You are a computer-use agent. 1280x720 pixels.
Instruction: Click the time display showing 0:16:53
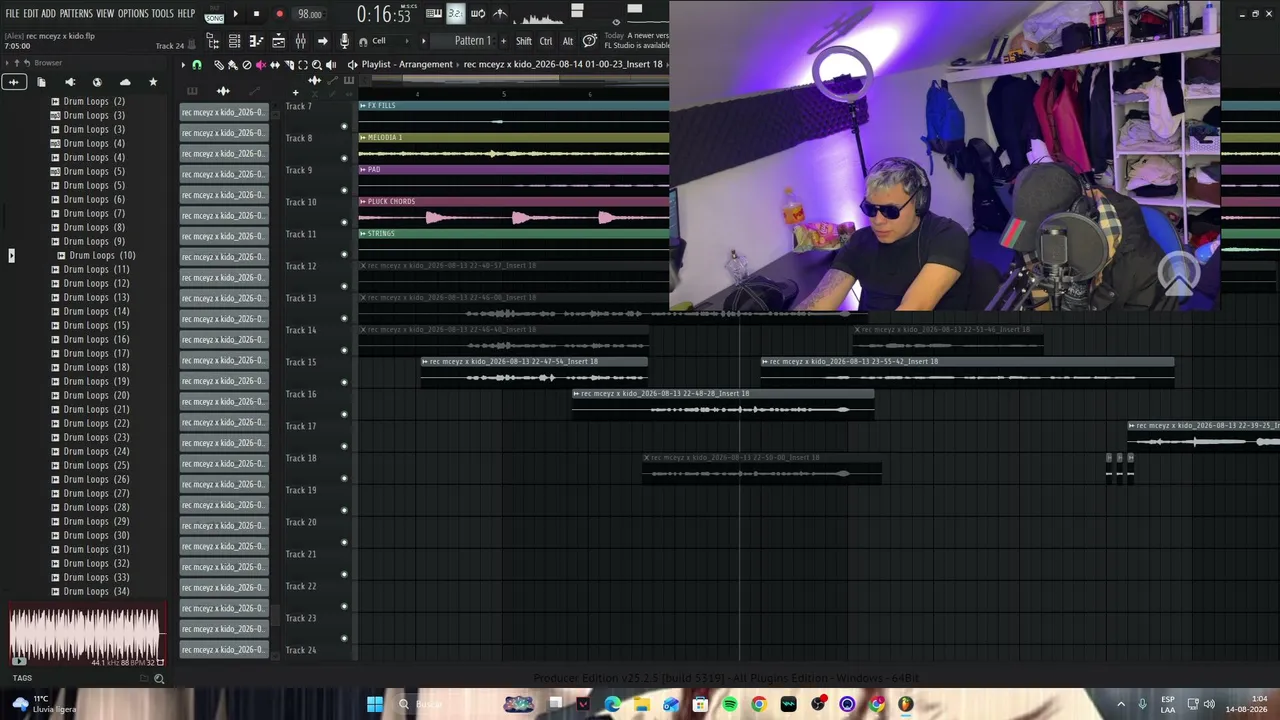(x=384, y=15)
